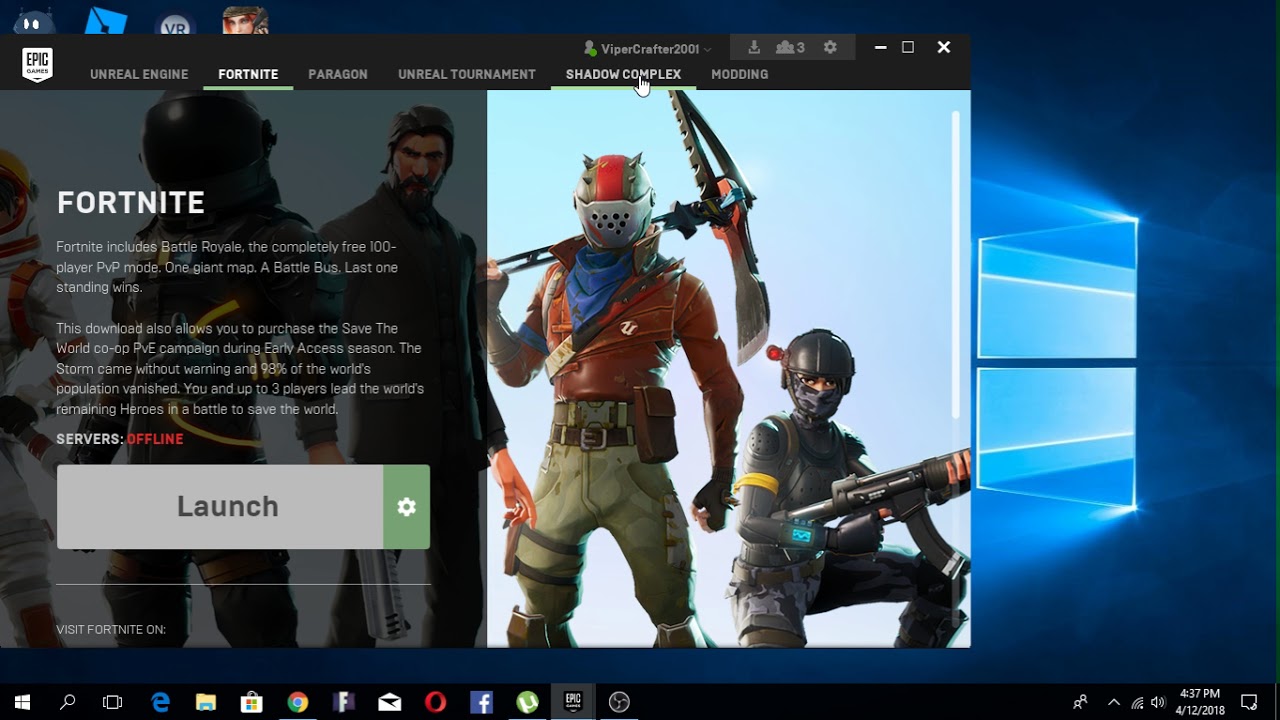Screen dimensions: 1280x720
Task: Open Facebook app from the taskbar
Action: pos(482,702)
